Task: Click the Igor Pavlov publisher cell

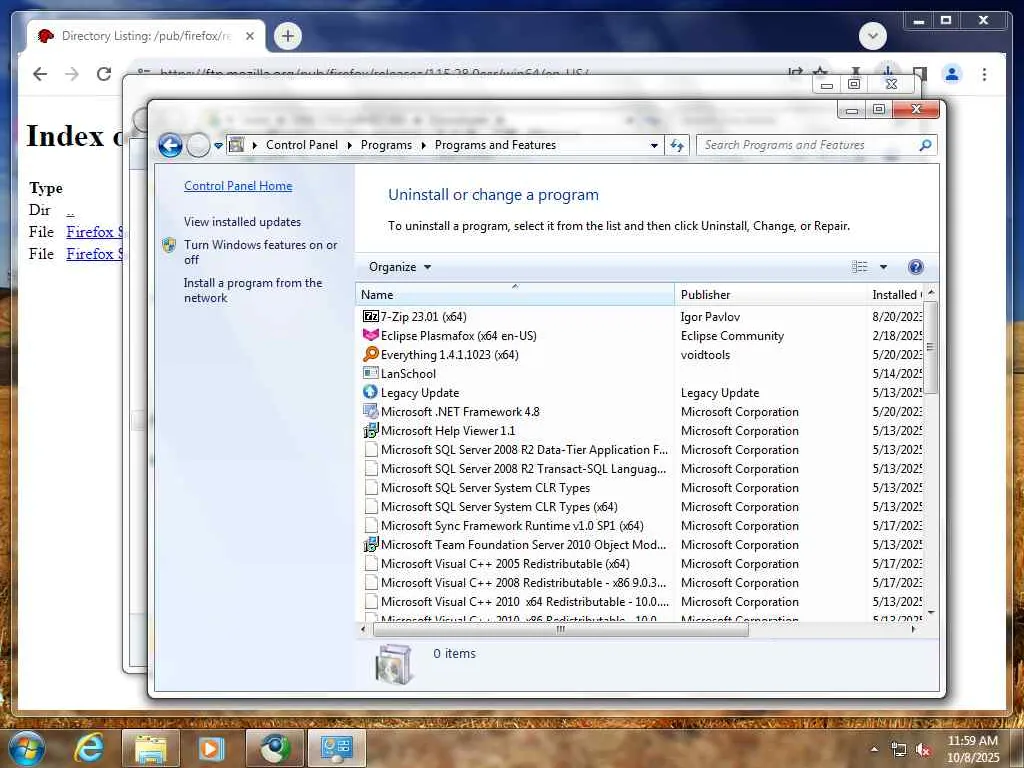Action: 710,316
